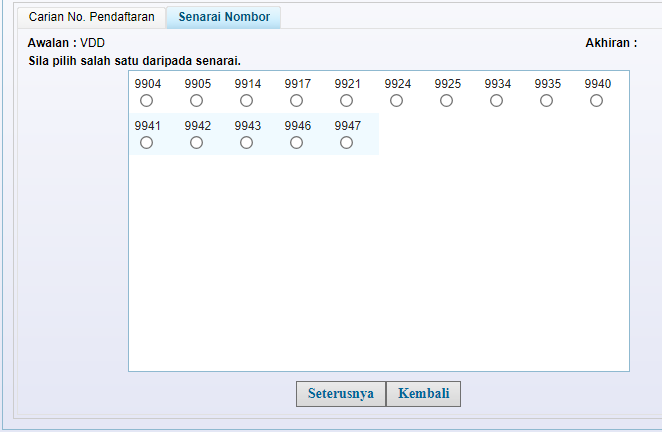This screenshot has width=662, height=432.
Task: Open the Carian No. Pendaftaran tab
Action: click(91, 17)
